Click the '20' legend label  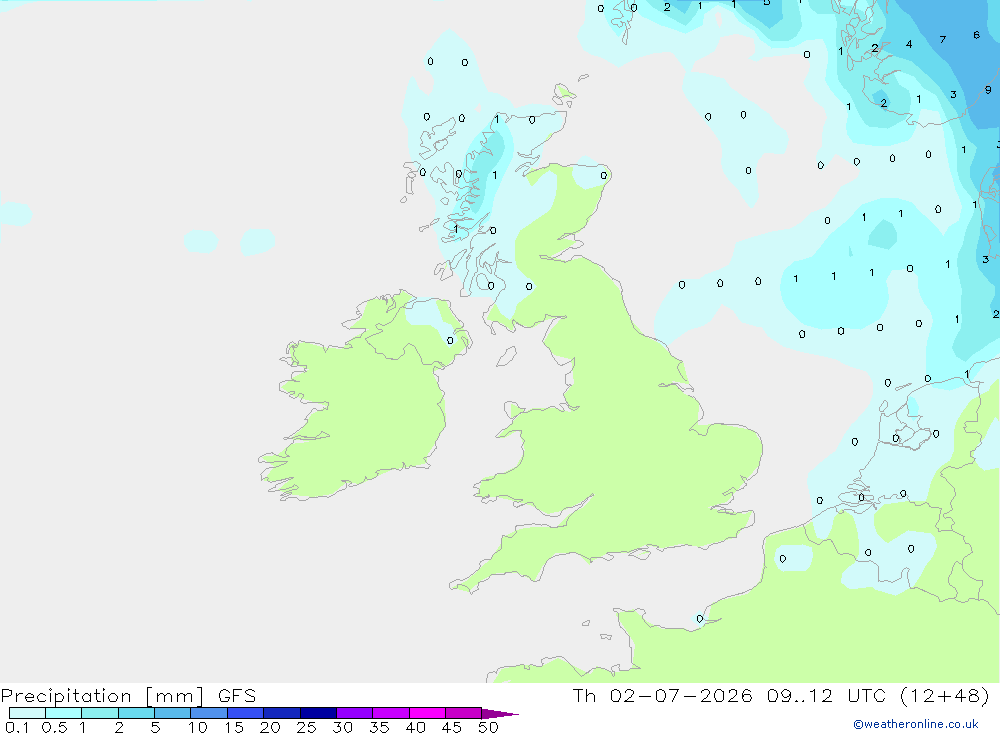270,727
